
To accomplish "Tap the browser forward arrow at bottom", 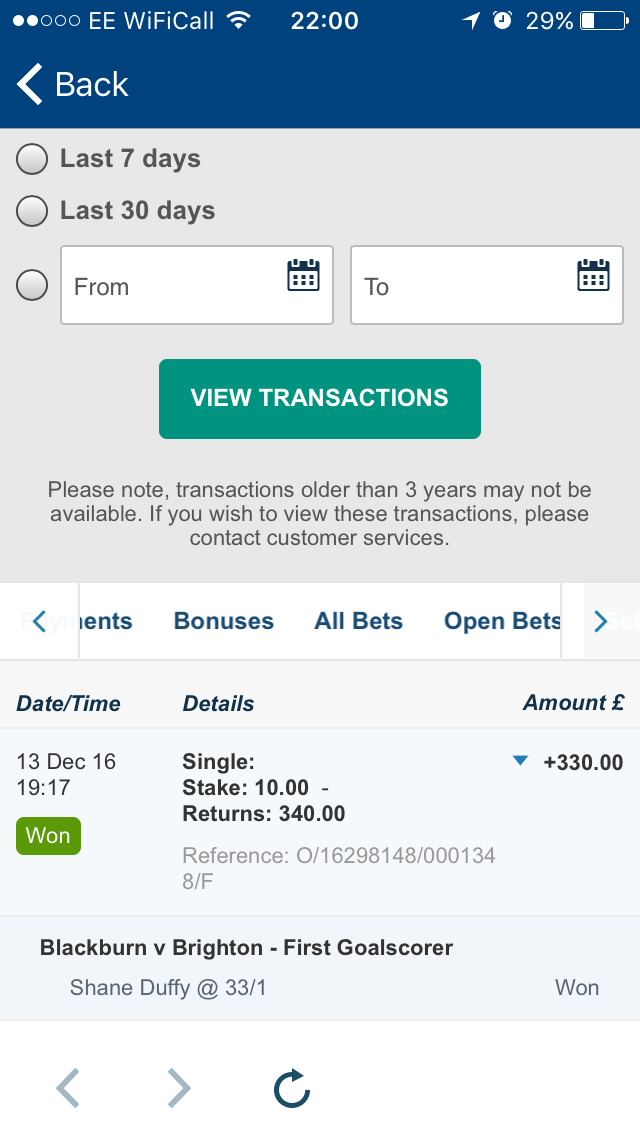I will pyautogui.click(x=179, y=1088).
